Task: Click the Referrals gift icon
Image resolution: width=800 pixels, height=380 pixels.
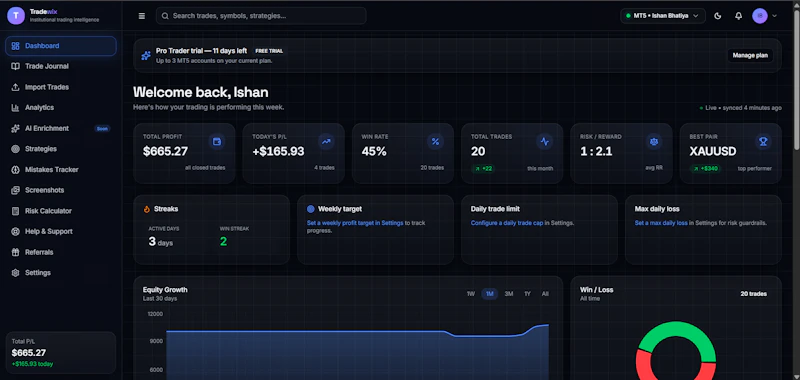Action: pos(15,252)
